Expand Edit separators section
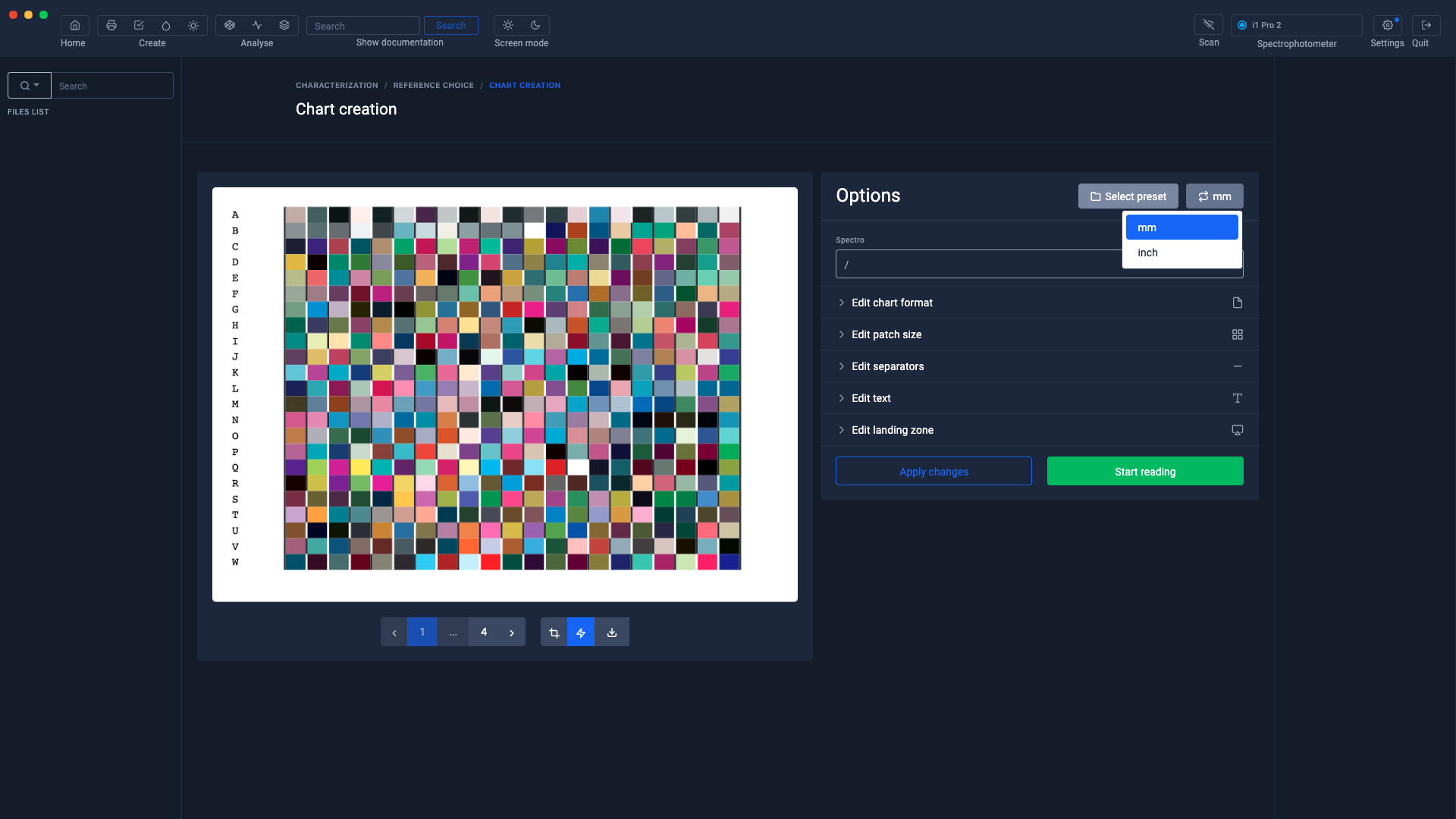This screenshot has height=819, width=1456. coord(1040,366)
